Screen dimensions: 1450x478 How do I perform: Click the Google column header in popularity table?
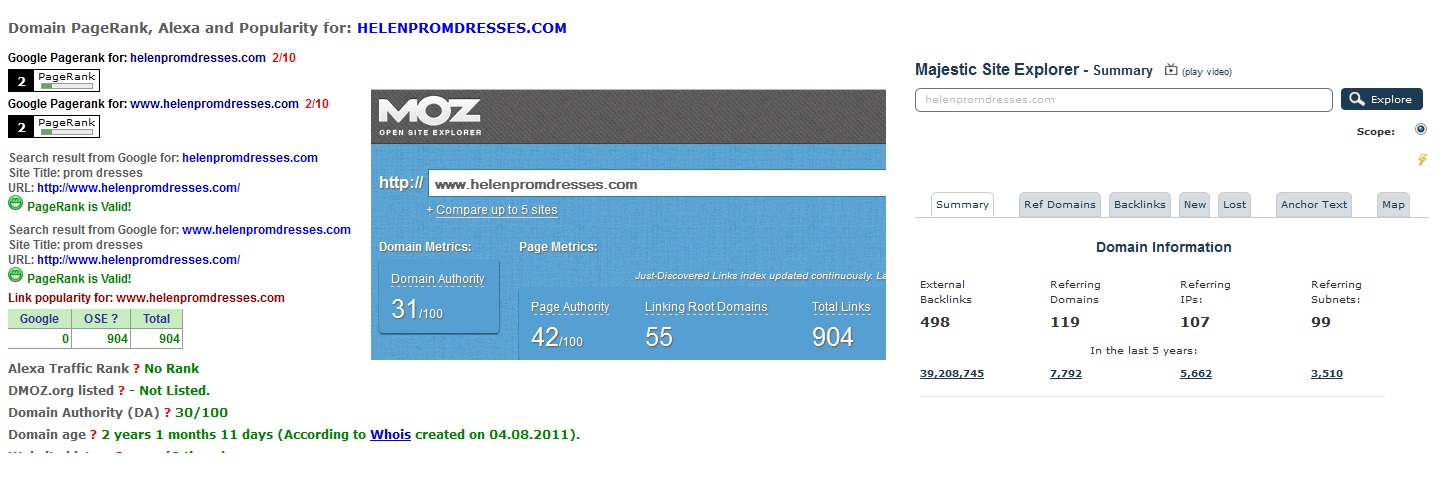click(x=39, y=319)
